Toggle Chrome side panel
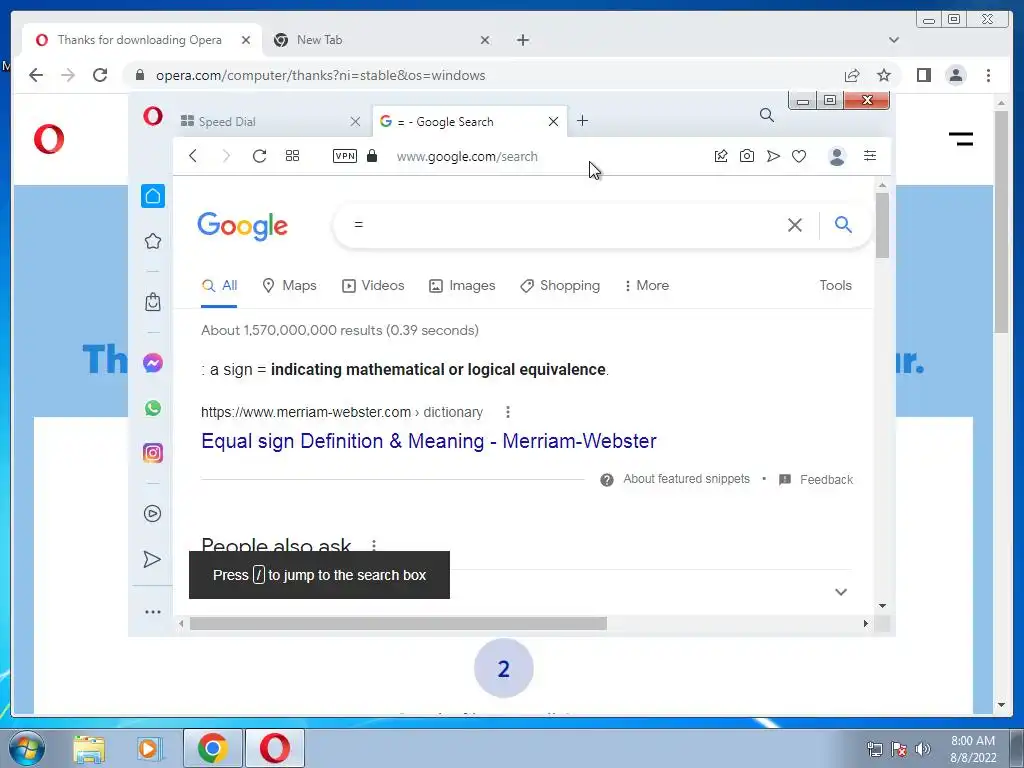Screen dimensions: 1024x768 click(923, 75)
